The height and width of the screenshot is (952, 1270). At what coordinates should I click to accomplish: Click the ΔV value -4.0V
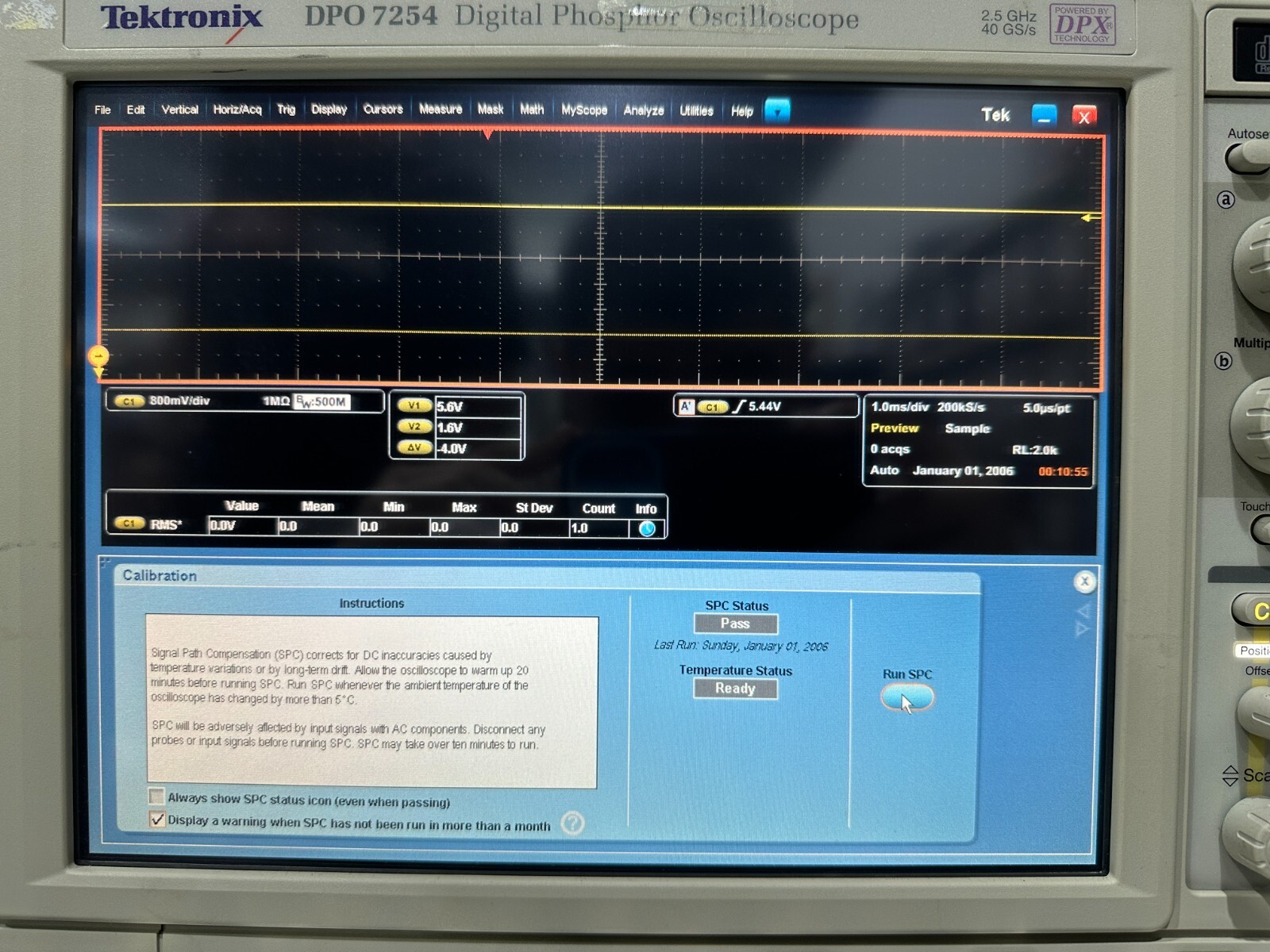(478, 448)
